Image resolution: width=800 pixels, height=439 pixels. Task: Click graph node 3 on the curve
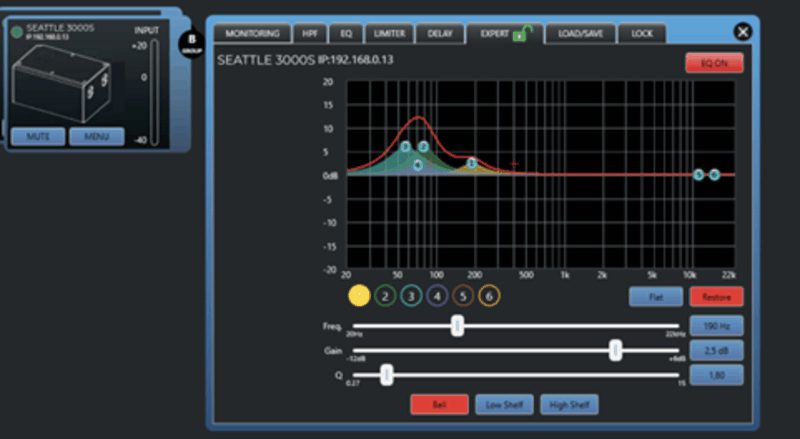click(x=405, y=147)
